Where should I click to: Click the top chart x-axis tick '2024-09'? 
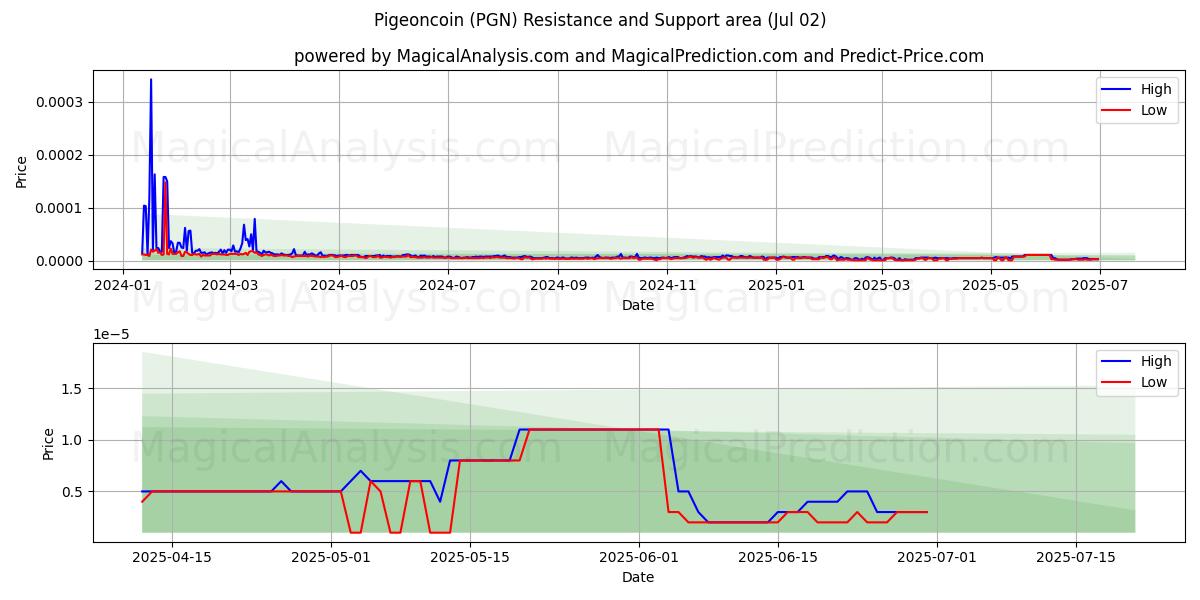(x=558, y=284)
